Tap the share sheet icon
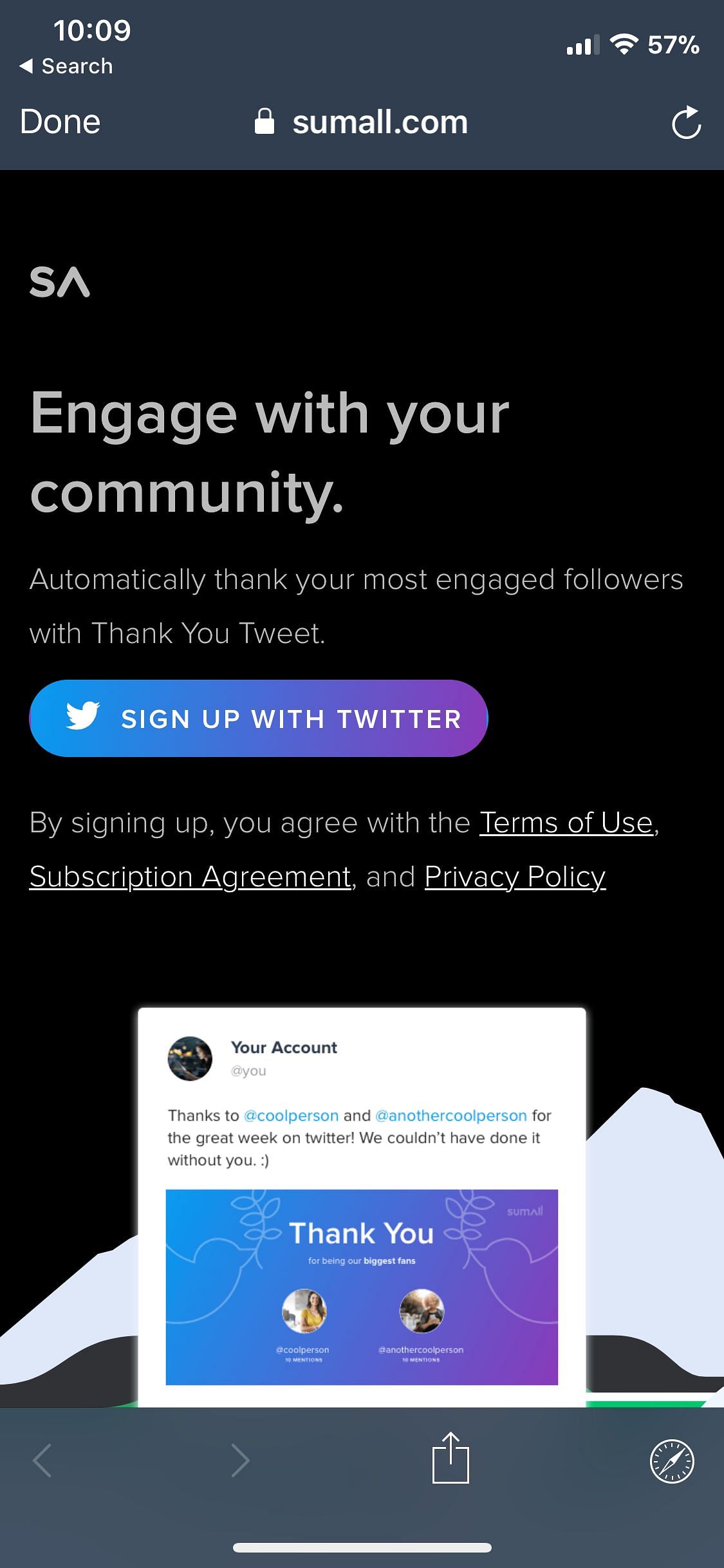724x1568 pixels. [x=450, y=1457]
